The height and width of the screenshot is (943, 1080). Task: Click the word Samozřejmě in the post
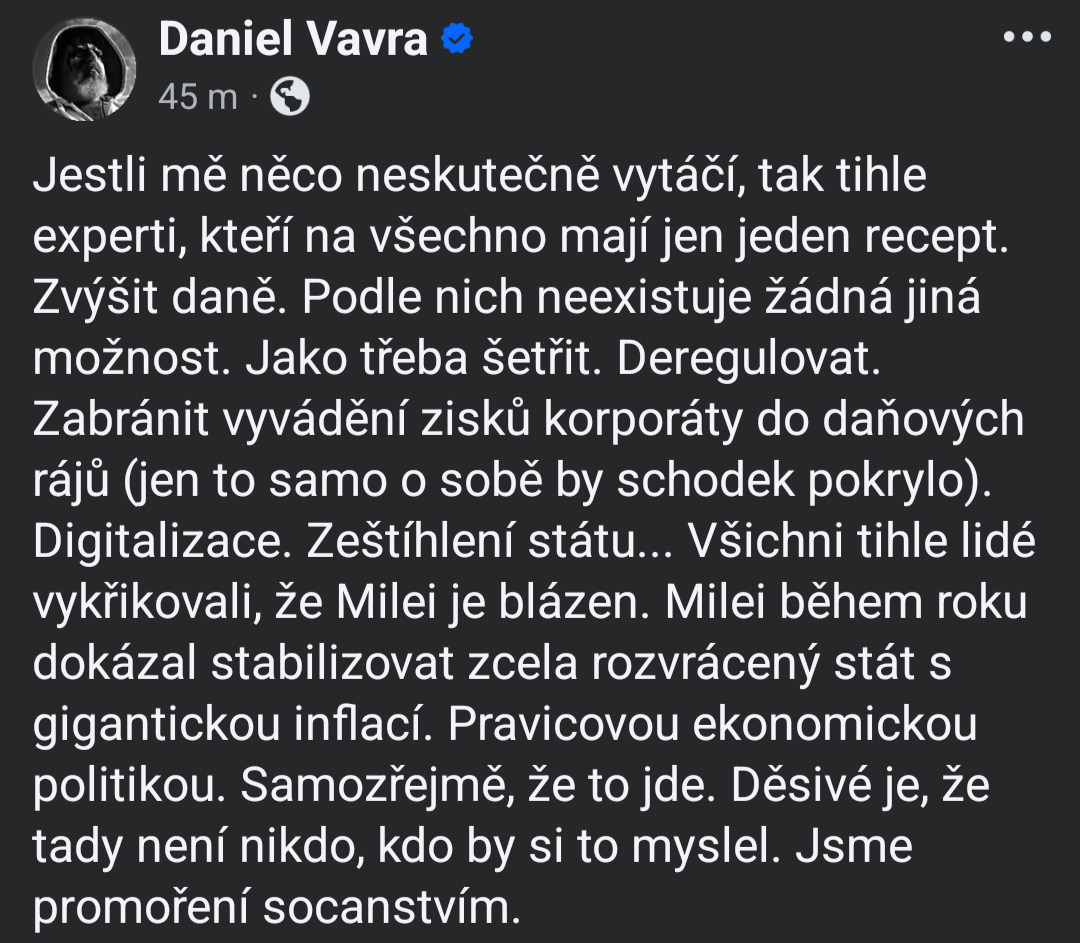(377, 786)
